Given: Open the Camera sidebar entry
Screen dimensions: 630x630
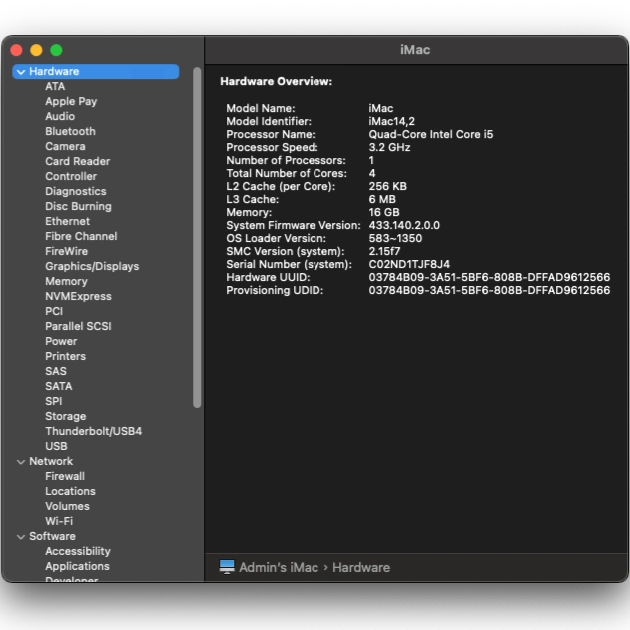Looking at the screenshot, I should pyautogui.click(x=65, y=146).
